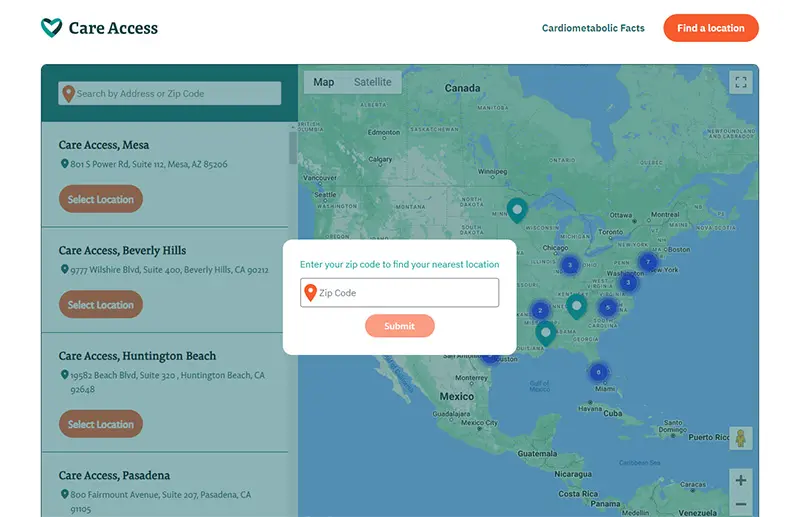800x517 pixels.
Task: Click the Care Access heart logo
Action: (51, 28)
